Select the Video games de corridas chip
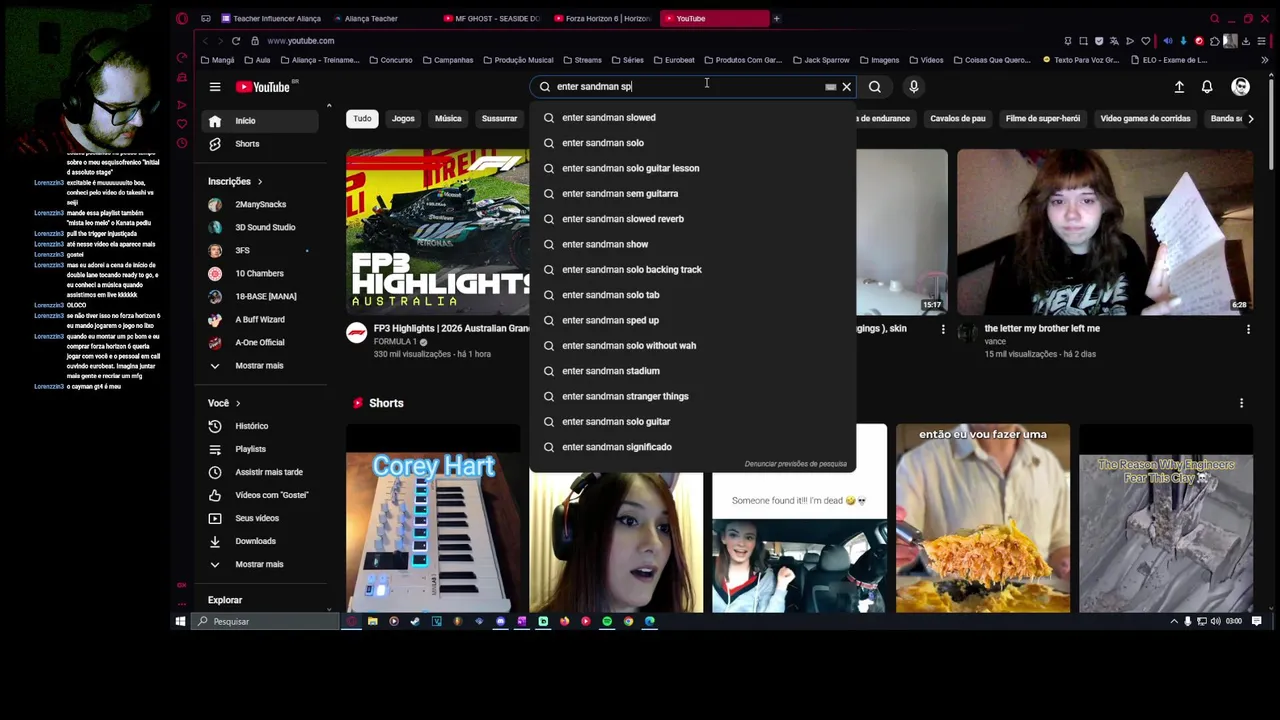This screenshot has height=720, width=1280. pos(1145,118)
